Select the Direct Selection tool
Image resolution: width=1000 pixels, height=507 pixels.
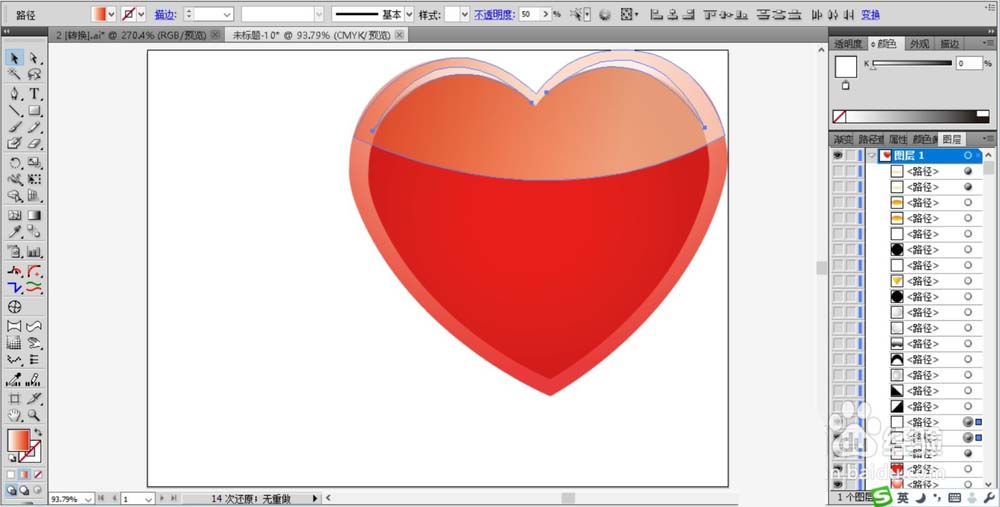[34, 58]
